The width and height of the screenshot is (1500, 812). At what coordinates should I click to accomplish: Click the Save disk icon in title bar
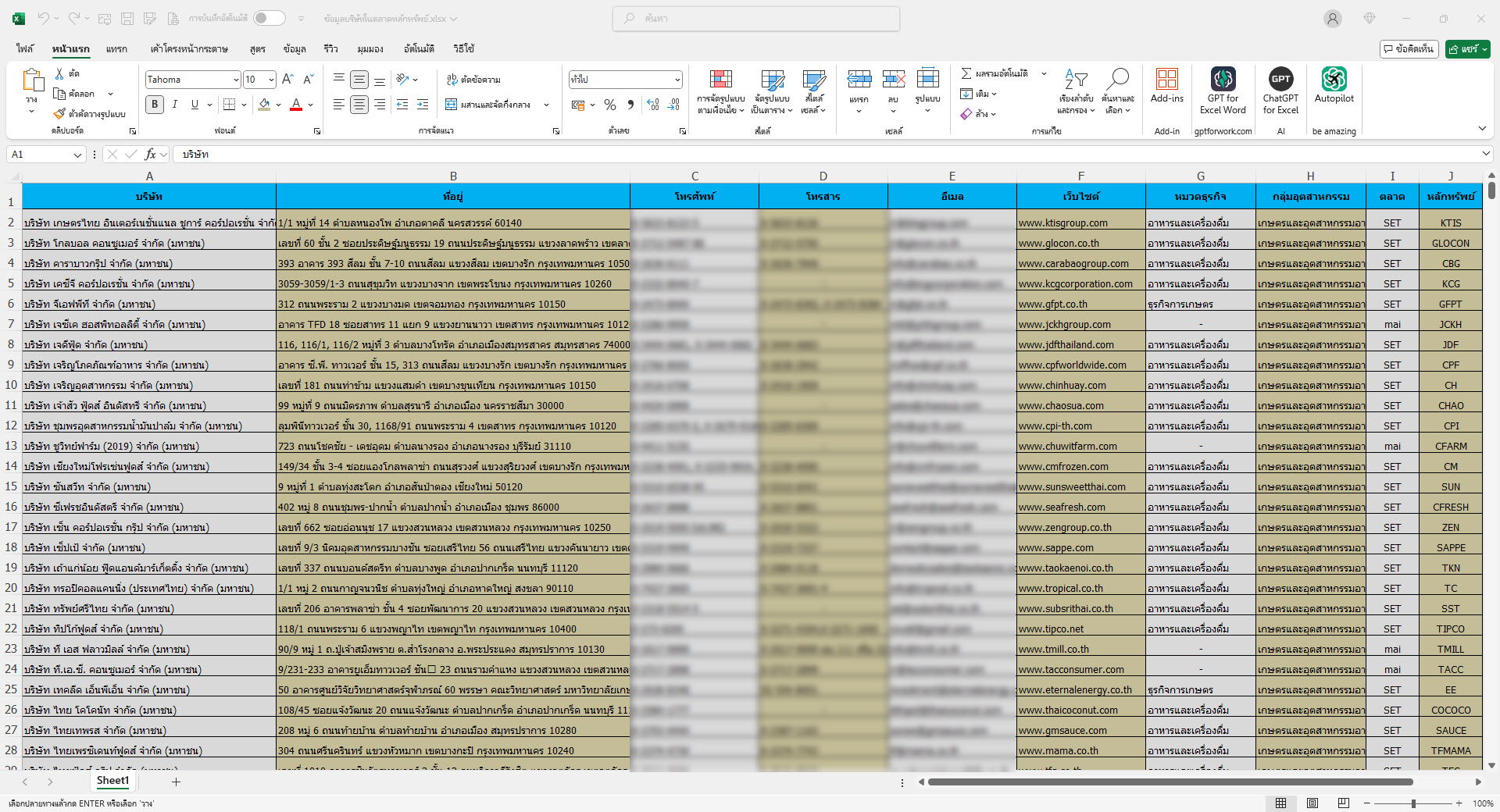[x=127, y=18]
